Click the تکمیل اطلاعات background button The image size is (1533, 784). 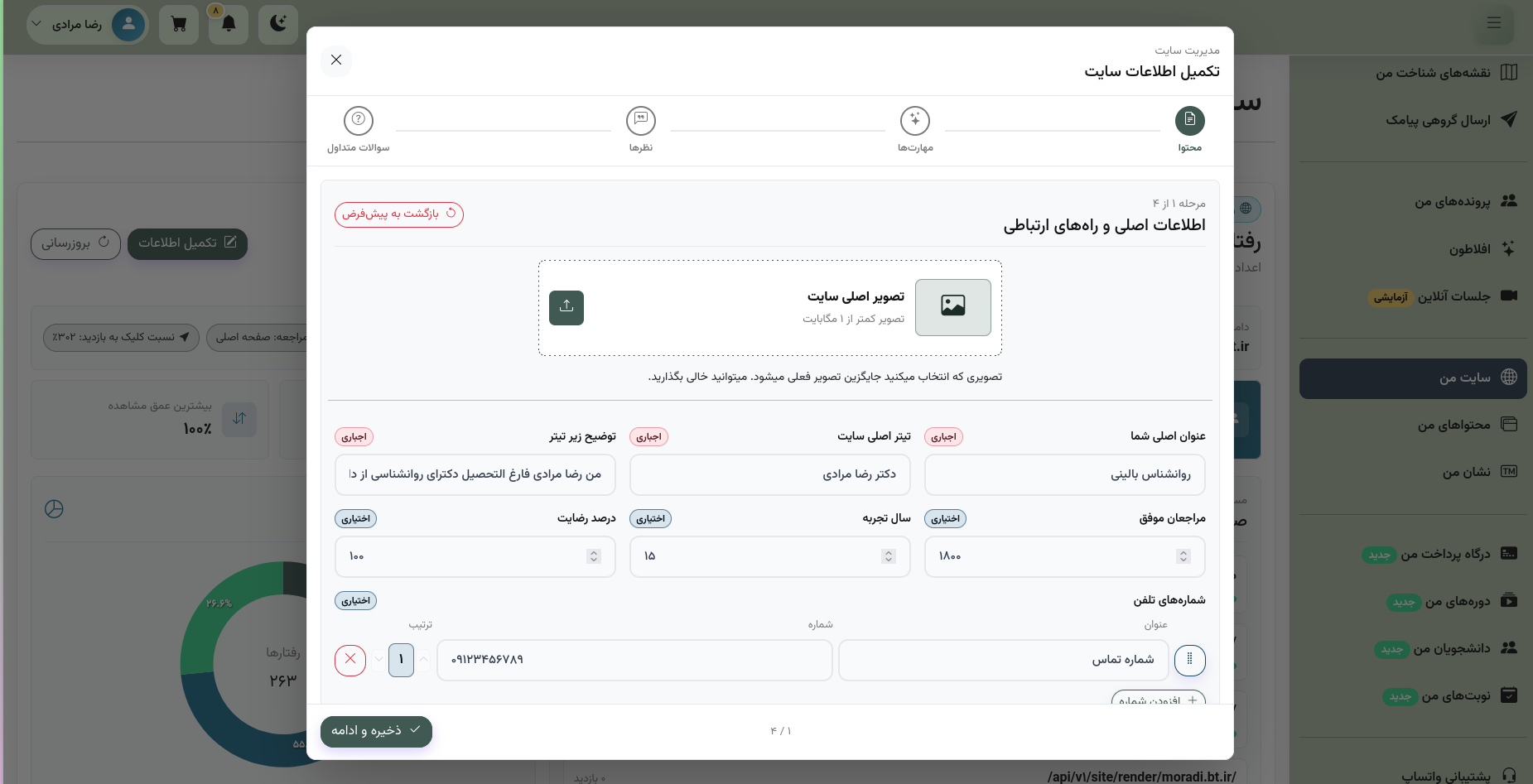pos(187,243)
